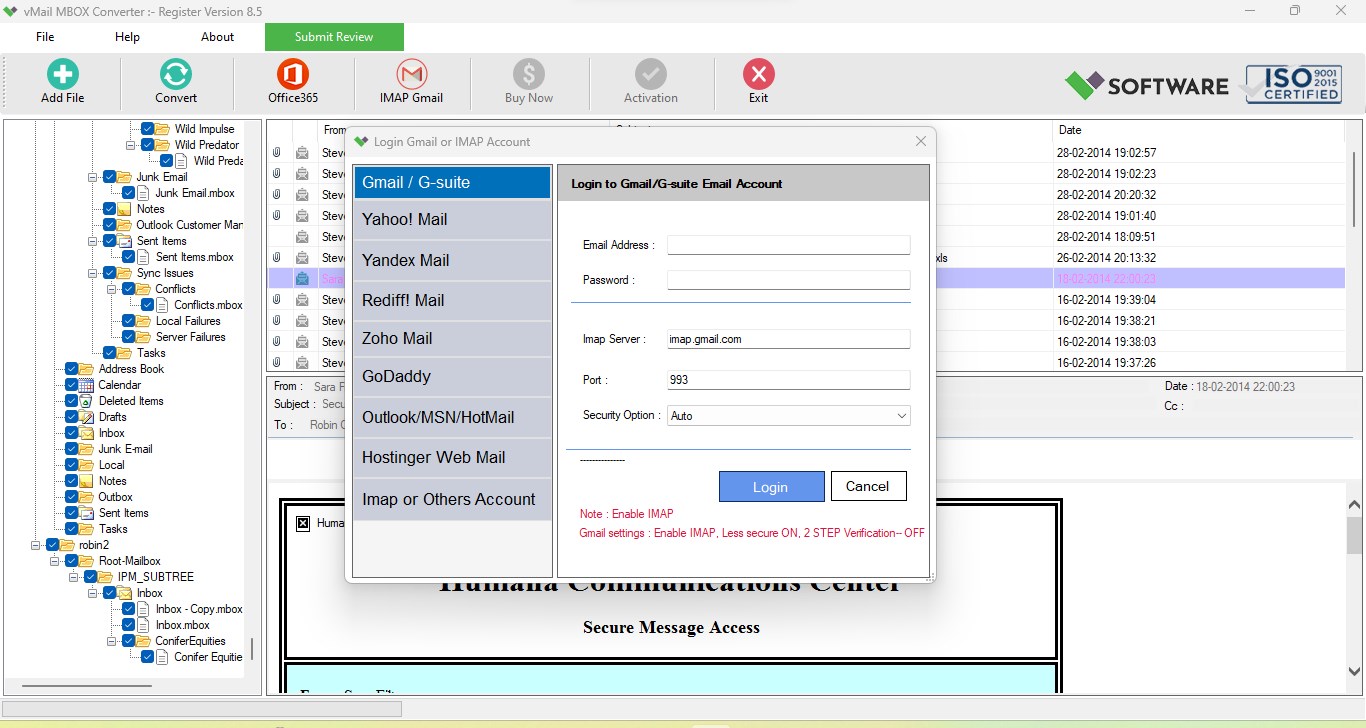The width and height of the screenshot is (1366, 728).
Task: Uncheck the Outlook Customer Manager checkbox
Action: pyautogui.click(x=109, y=225)
